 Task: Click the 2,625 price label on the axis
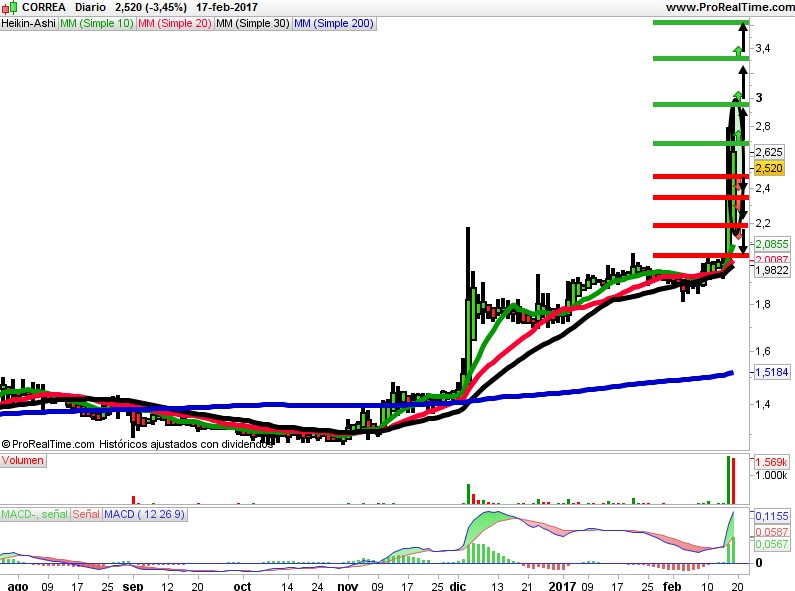click(769, 152)
